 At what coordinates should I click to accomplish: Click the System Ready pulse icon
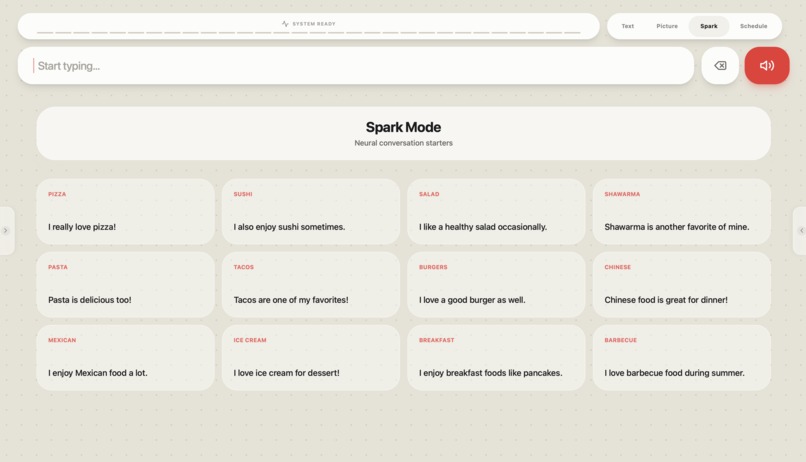point(285,24)
